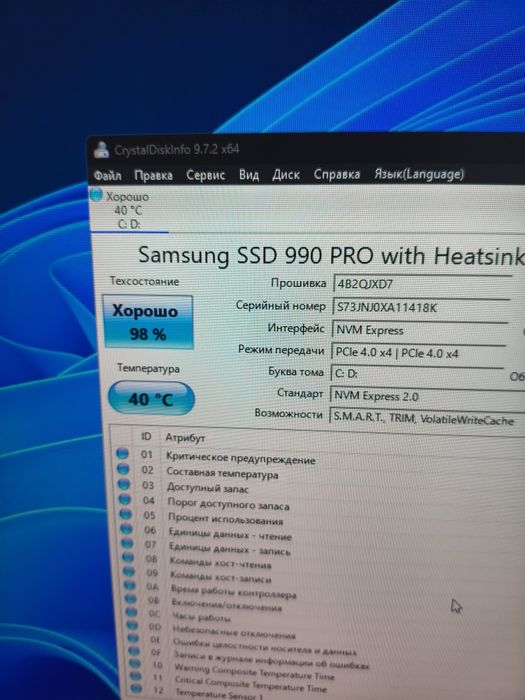Click the blue status orb beside Хорошо disk tab

[x=96, y=195]
